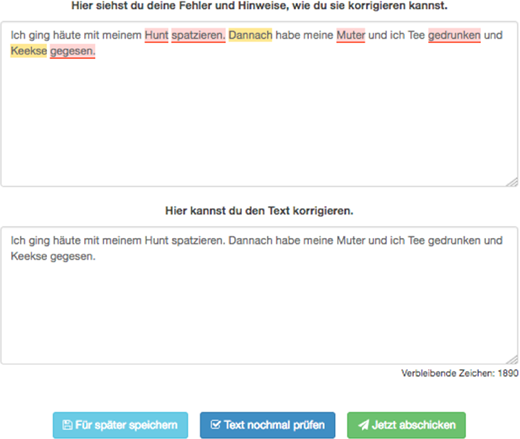
Task: Click the Verbleibende Zeichen counter
Action: [460, 373]
